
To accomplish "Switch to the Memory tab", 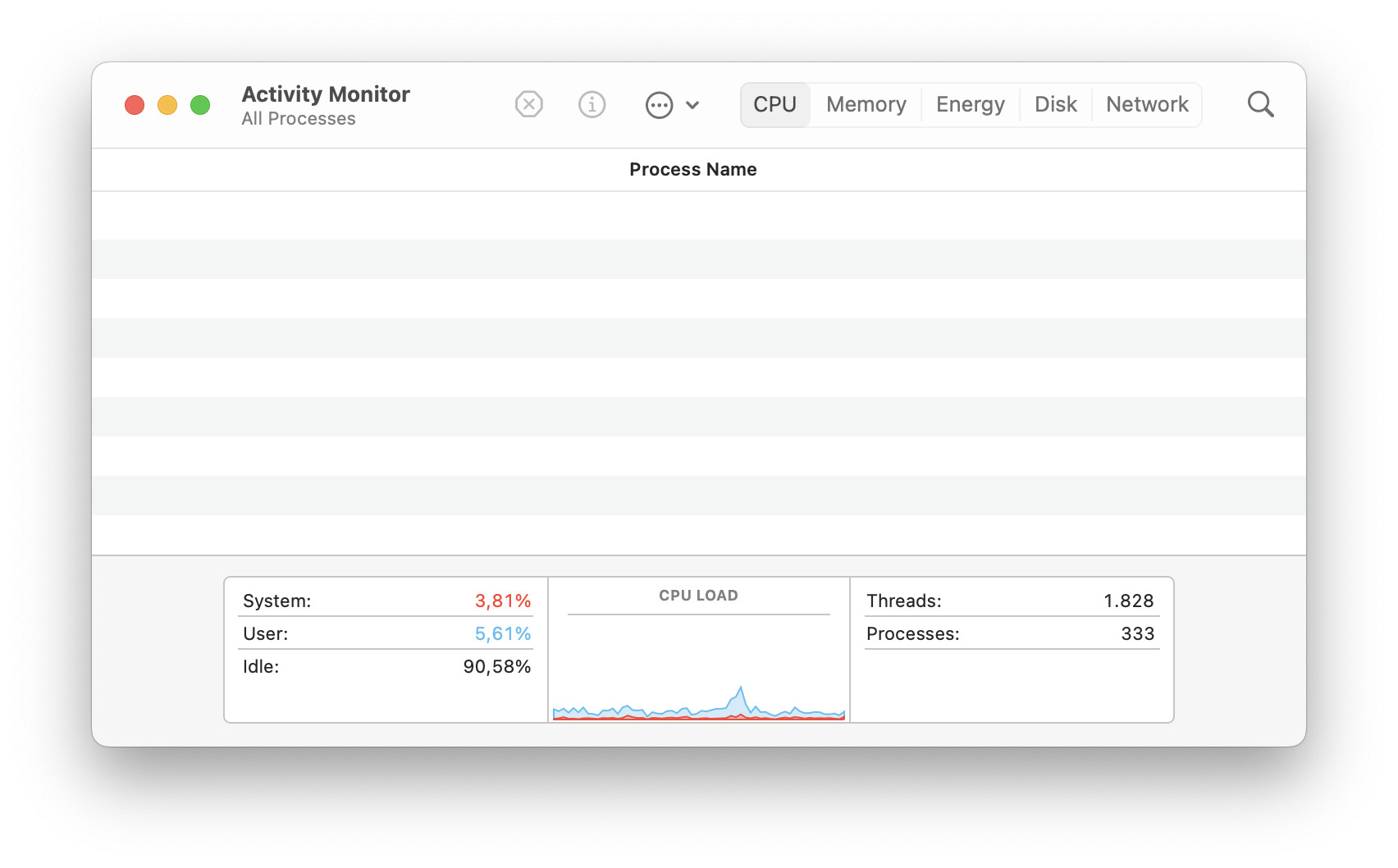I will (x=866, y=104).
